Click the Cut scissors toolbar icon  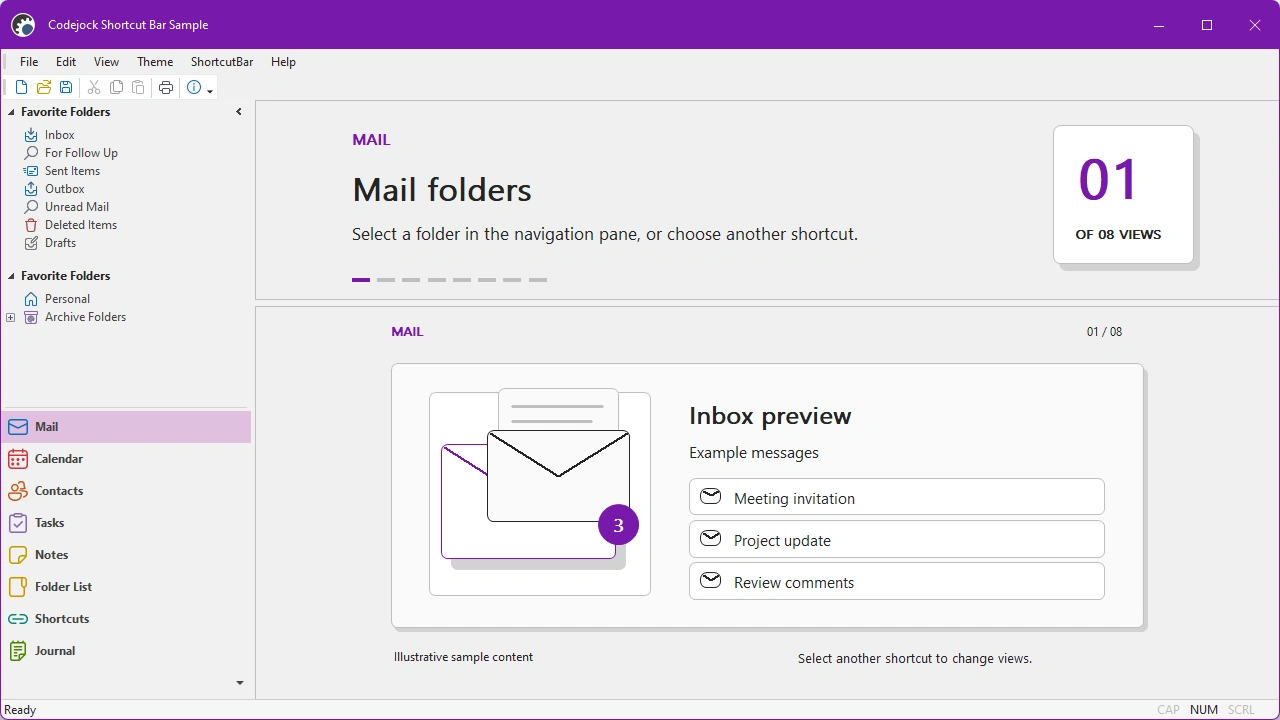click(94, 88)
